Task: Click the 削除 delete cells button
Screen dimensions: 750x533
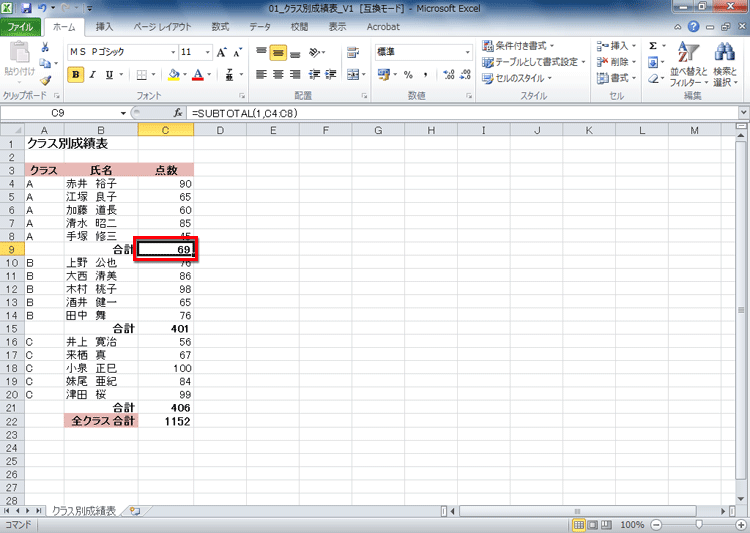Action: (x=616, y=62)
